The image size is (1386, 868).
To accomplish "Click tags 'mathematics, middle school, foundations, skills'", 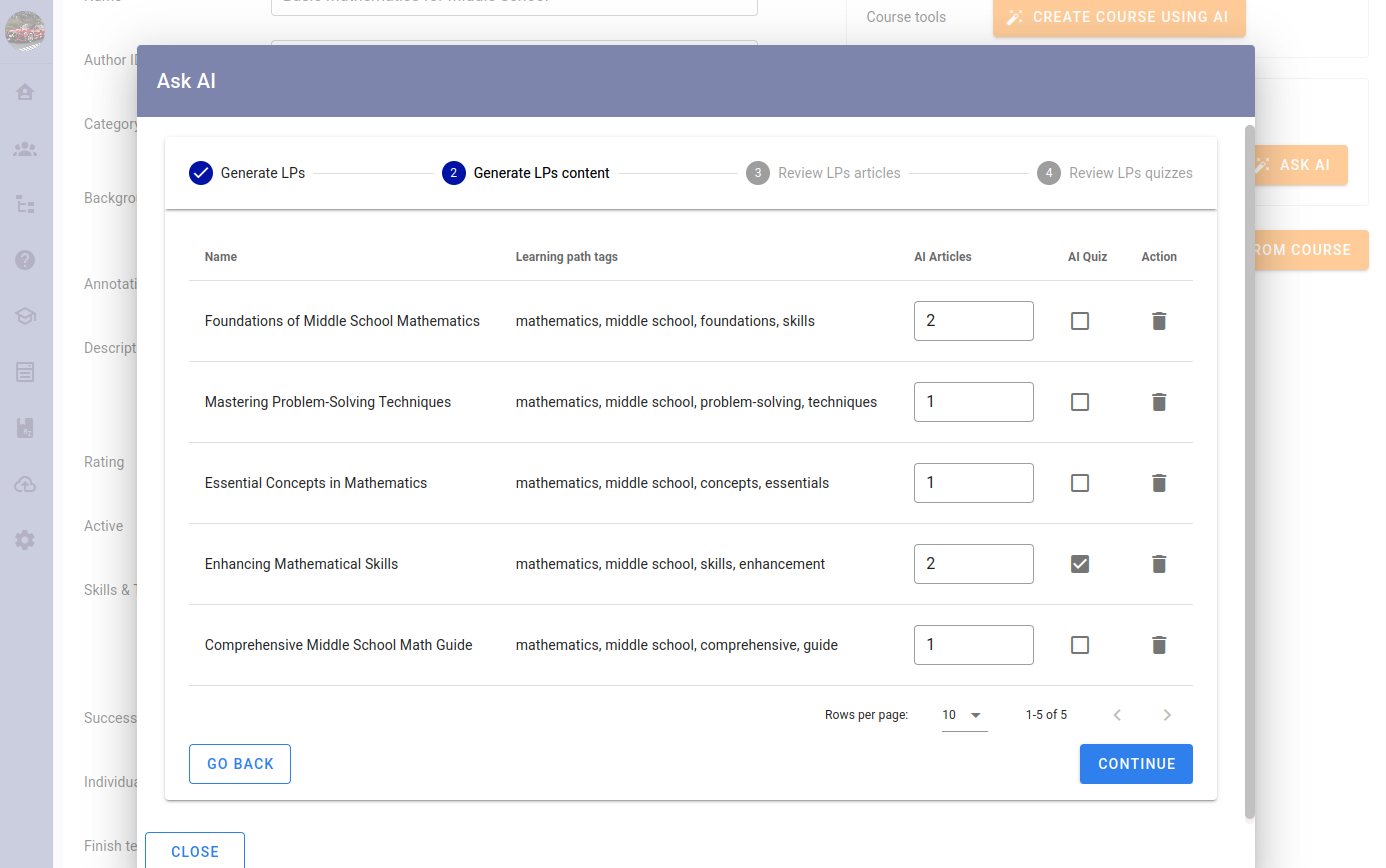I will pos(665,321).
